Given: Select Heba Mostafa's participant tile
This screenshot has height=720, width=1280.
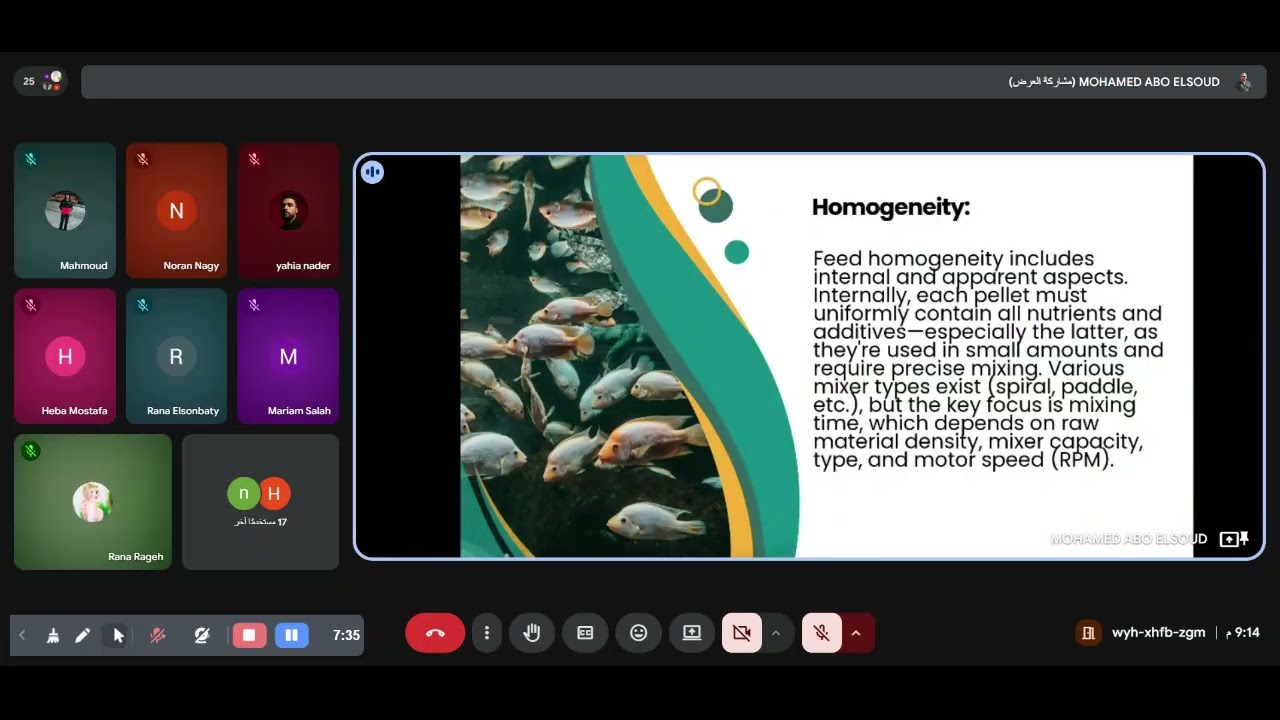Looking at the screenshot, I should (65, 356).
